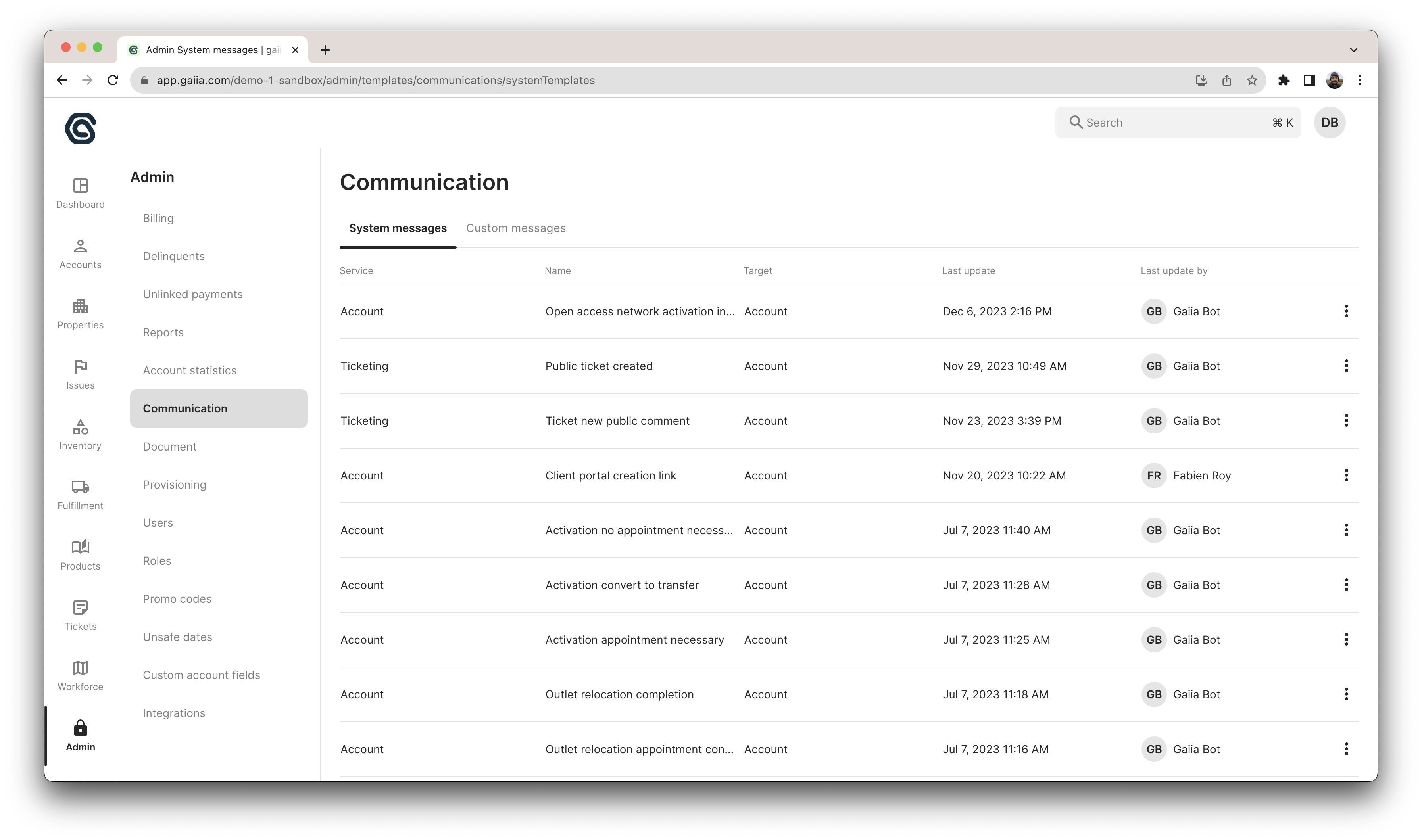The height and width of the screenshot is (840, 1422).
Task: Open Custom account fields
Action: 219,675
